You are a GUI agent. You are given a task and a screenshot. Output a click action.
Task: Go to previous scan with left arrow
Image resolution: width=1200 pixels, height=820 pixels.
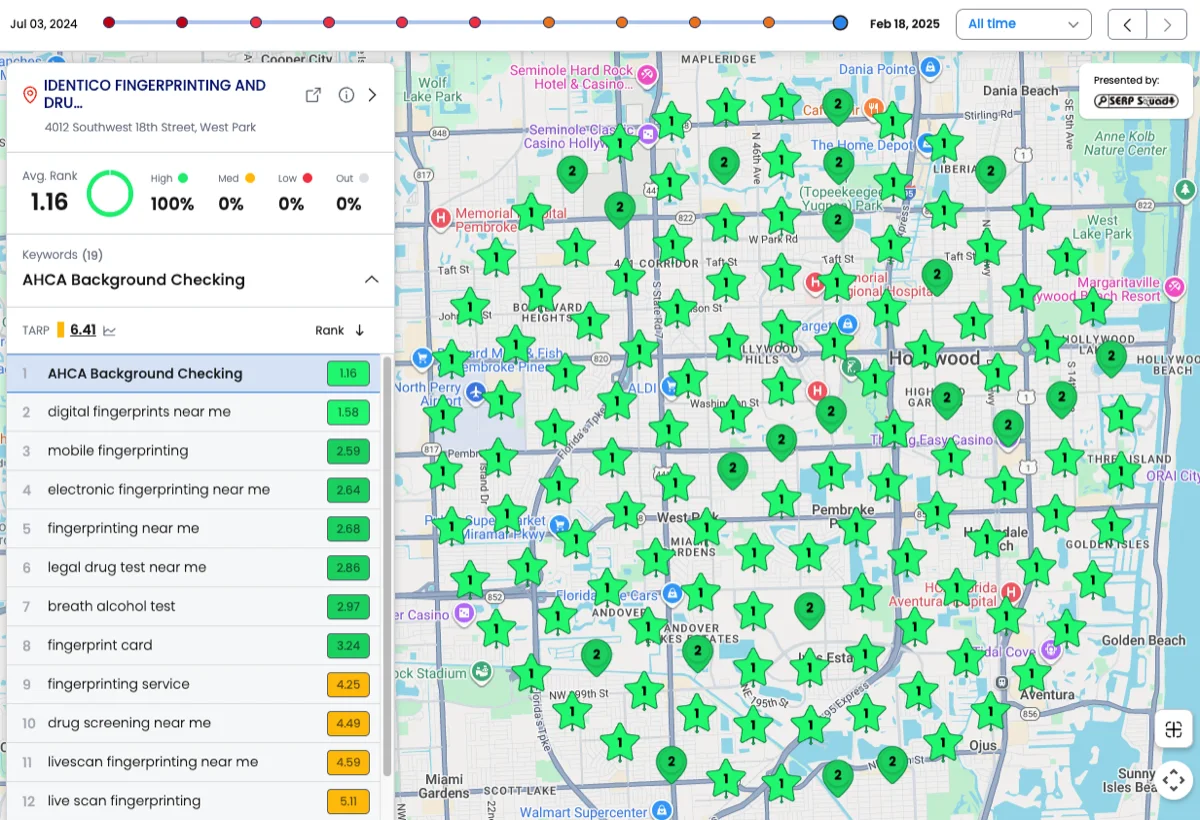point(1128,25)
